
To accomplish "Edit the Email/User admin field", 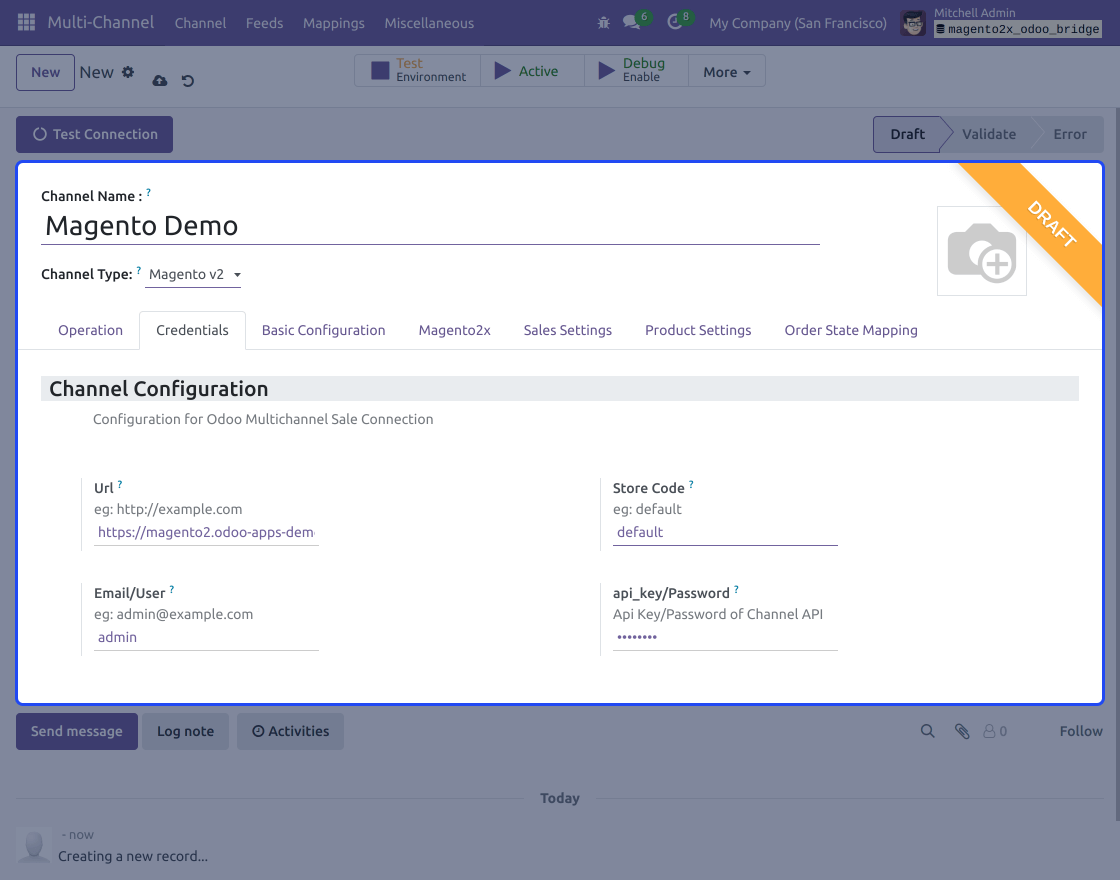I will point(206,637).
